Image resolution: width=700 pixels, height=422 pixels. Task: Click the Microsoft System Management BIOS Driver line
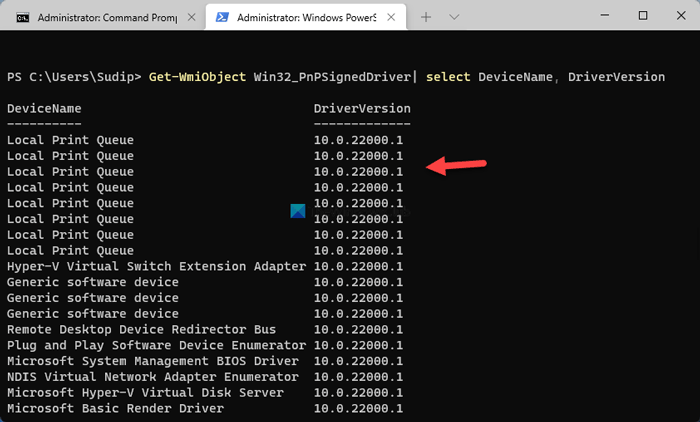[x=152, y=361]
